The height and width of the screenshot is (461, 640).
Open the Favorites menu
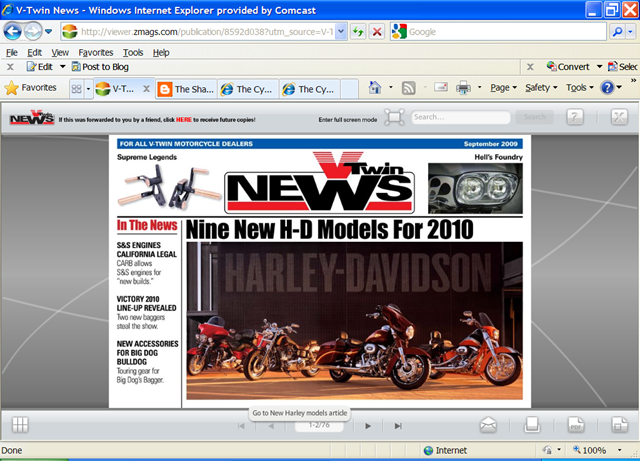coord(96,52)
